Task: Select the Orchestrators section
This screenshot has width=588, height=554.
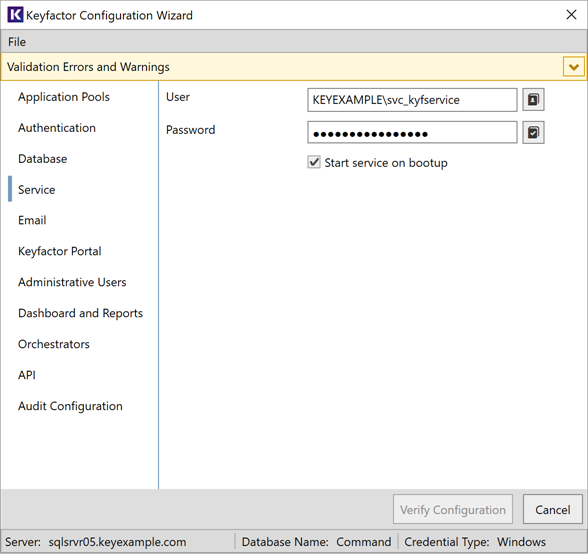Action: (x=54, y=344)
